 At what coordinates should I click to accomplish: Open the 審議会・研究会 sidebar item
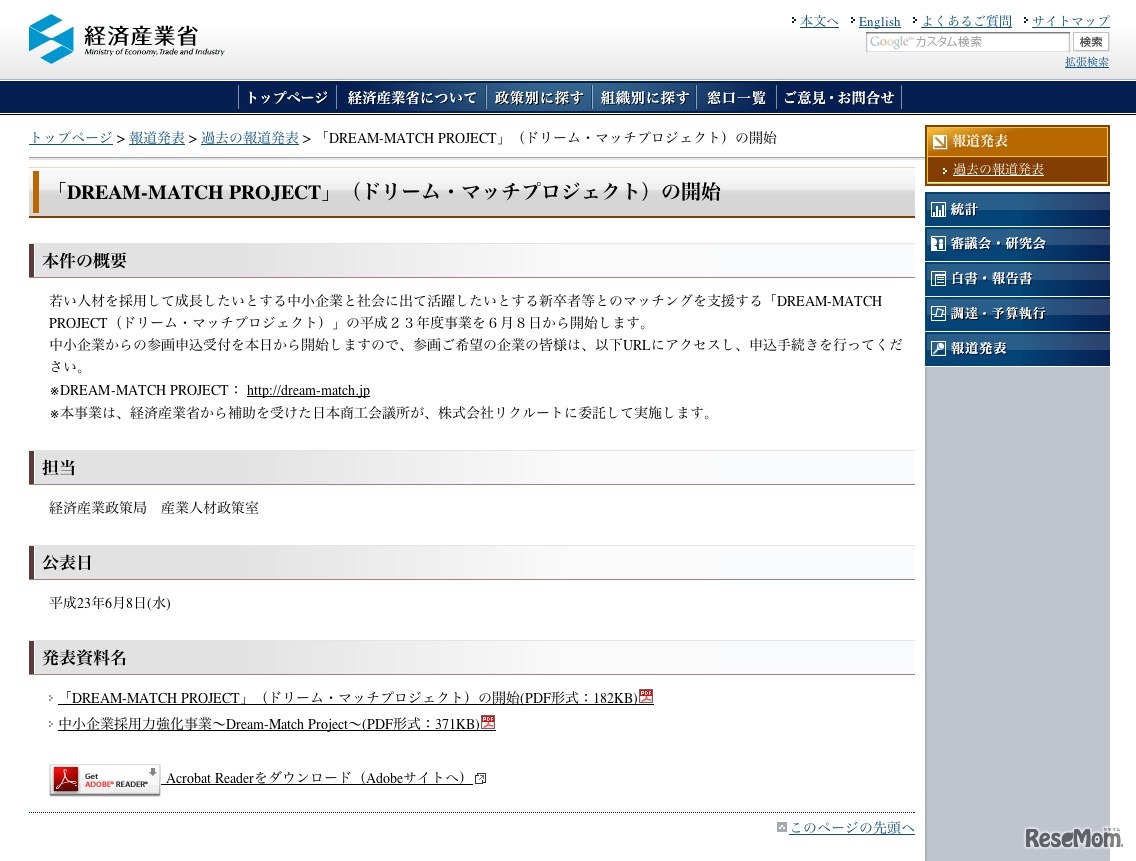tap(1017, 244)
